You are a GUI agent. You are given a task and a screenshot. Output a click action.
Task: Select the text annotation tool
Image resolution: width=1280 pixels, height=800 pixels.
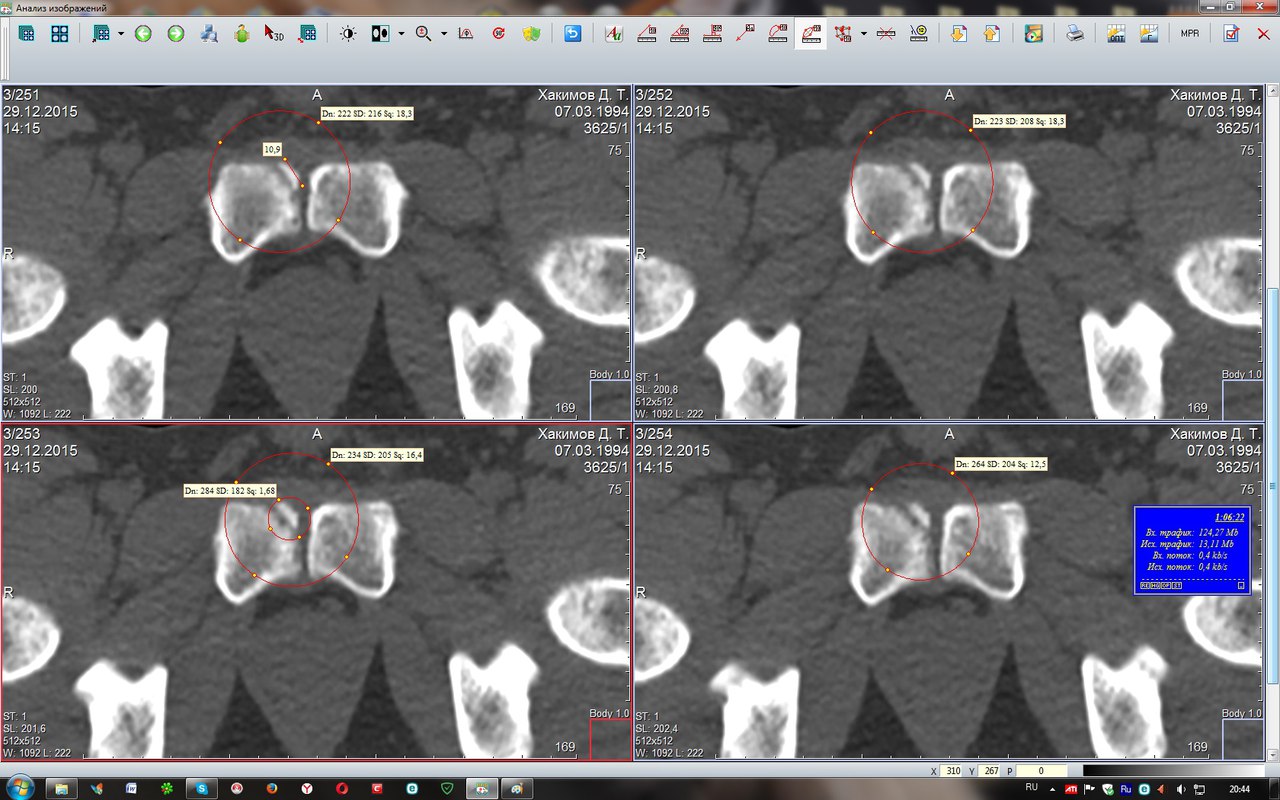(614, 33)
